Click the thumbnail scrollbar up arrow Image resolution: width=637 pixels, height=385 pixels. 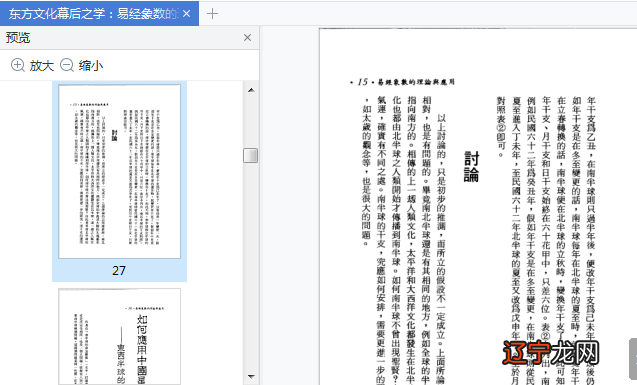tap(251, 90)
